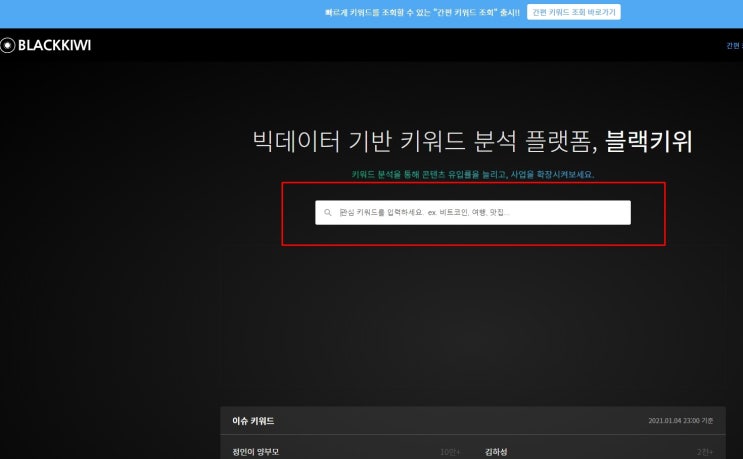This screenshot has height=459, width=743.
Task: Click the search magnifier icon
Action: pos(327,213)
